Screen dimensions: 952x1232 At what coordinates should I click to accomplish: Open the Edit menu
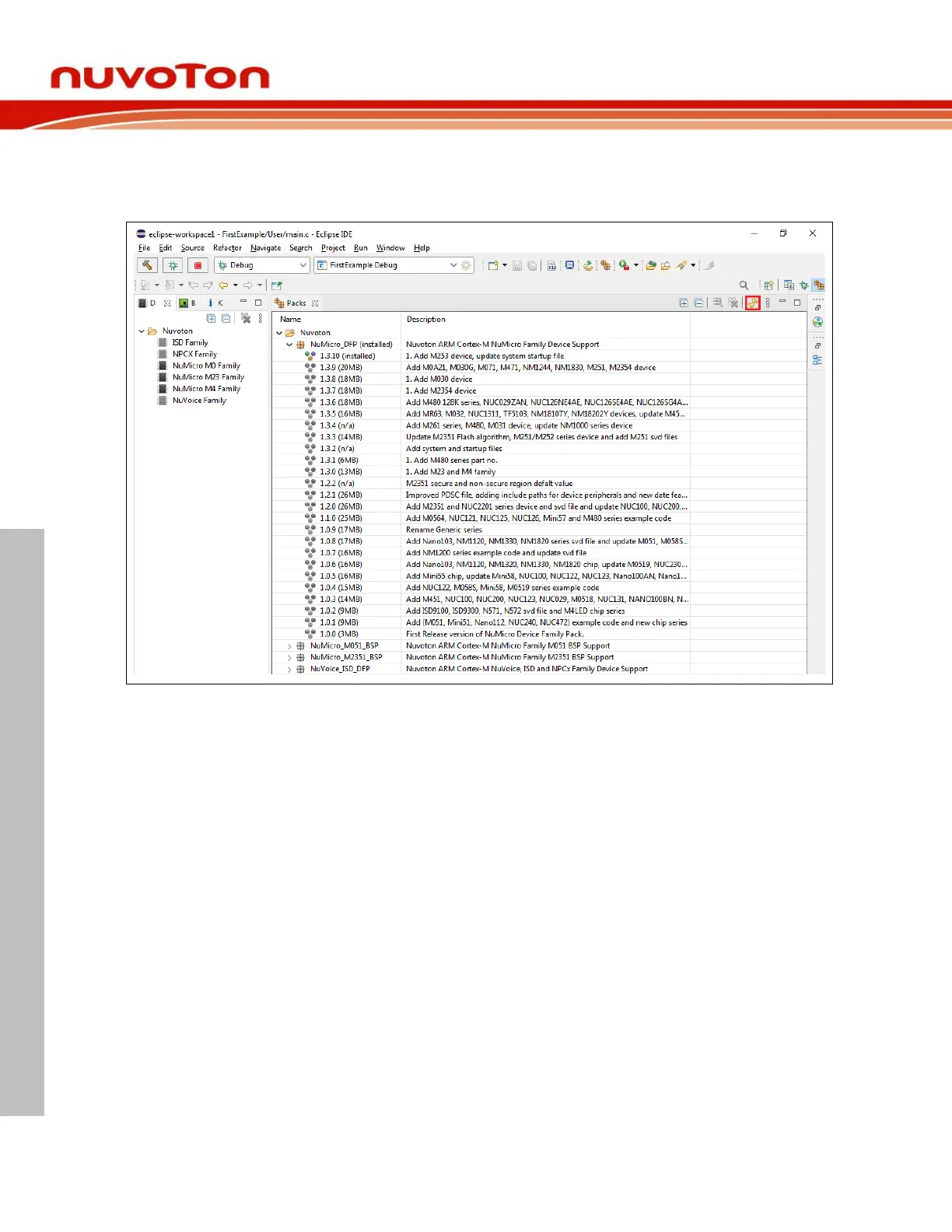click(166, 248)
